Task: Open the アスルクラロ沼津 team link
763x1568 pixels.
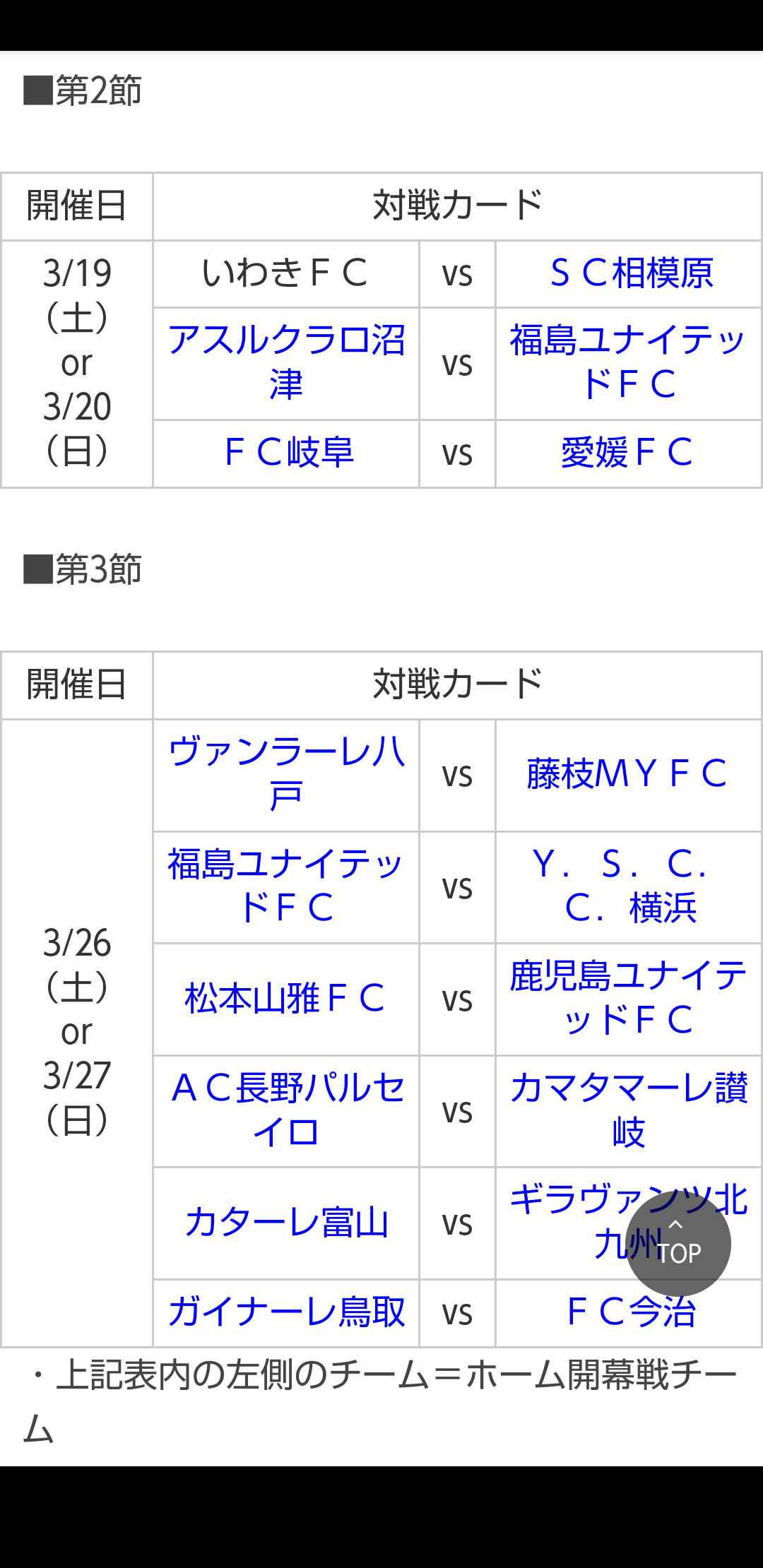Action: [286, 362]
